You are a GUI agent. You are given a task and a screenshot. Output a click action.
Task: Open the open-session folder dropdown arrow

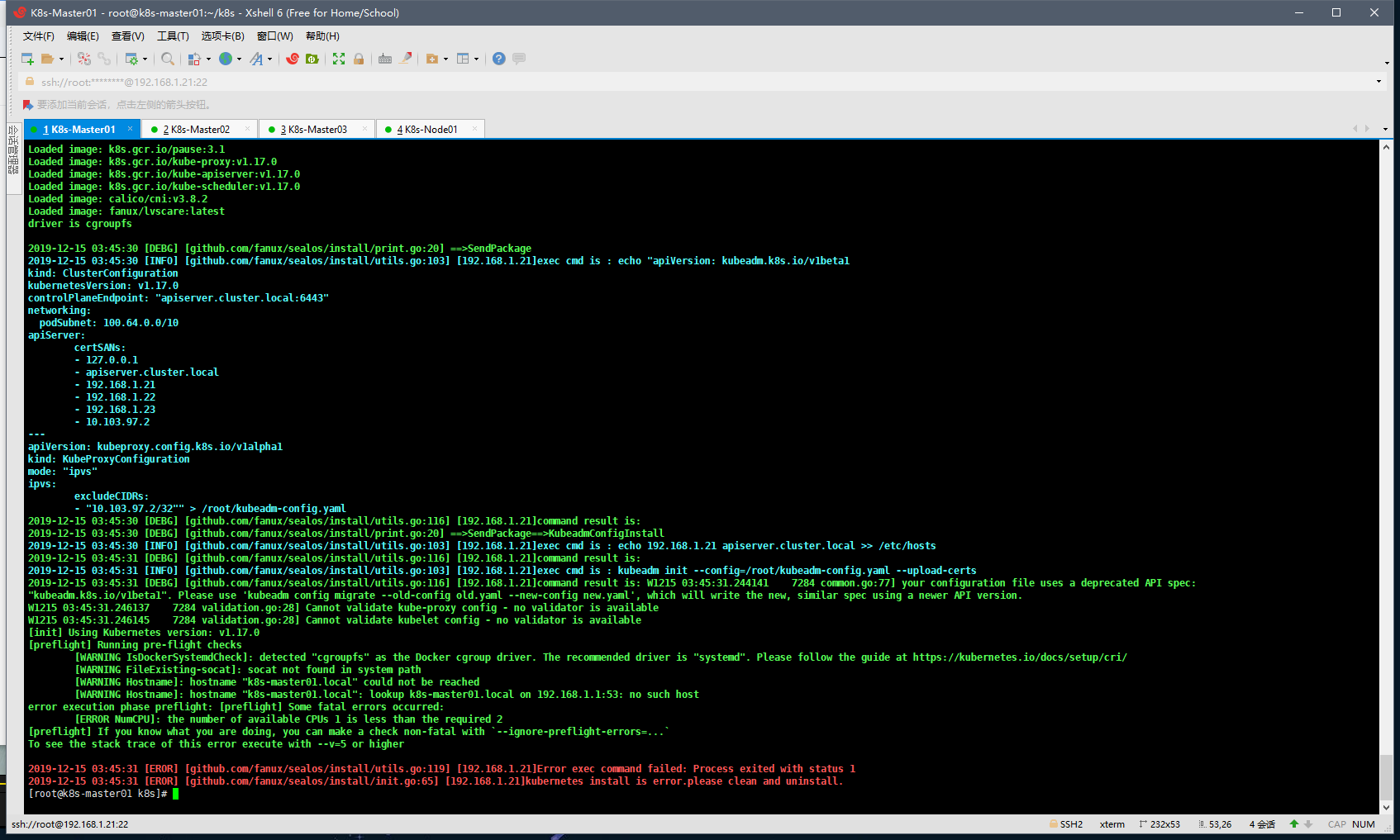tap(60, 59)
